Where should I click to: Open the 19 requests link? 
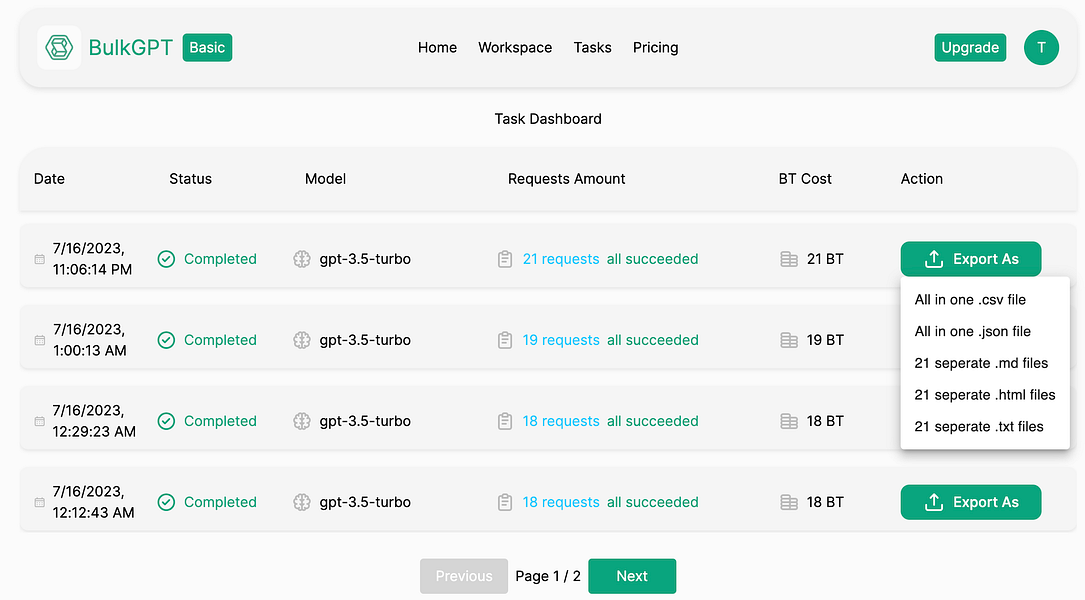[x=560, y=340]
